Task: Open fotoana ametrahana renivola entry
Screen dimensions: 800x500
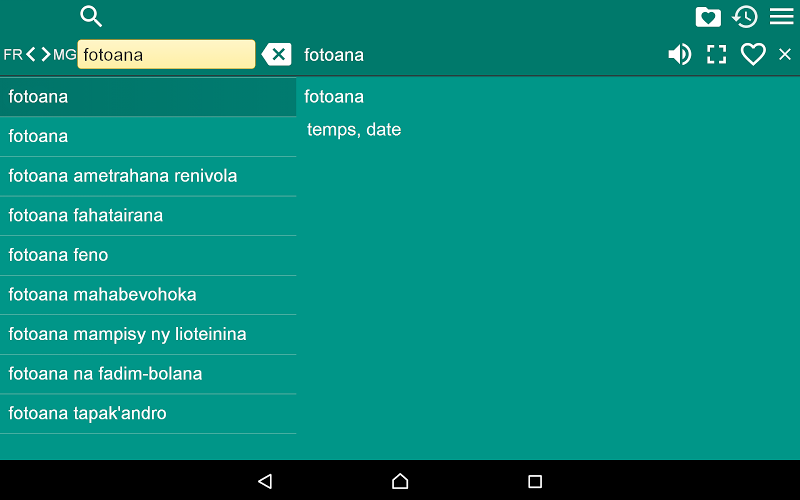Action: click(148, 176)
